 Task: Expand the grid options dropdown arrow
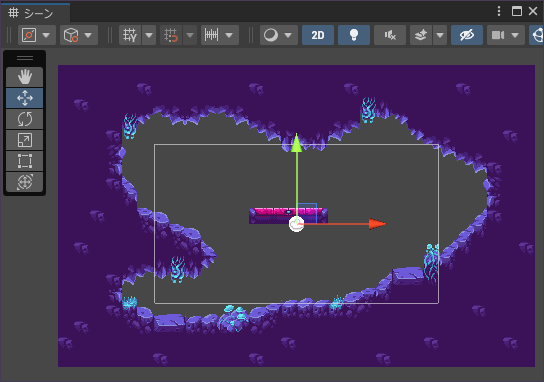click(149, 35)
